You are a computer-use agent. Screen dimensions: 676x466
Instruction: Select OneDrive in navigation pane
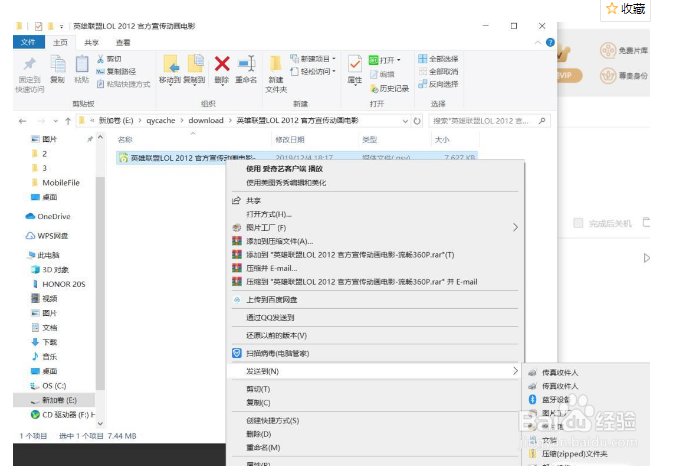[x=48, y=216]
